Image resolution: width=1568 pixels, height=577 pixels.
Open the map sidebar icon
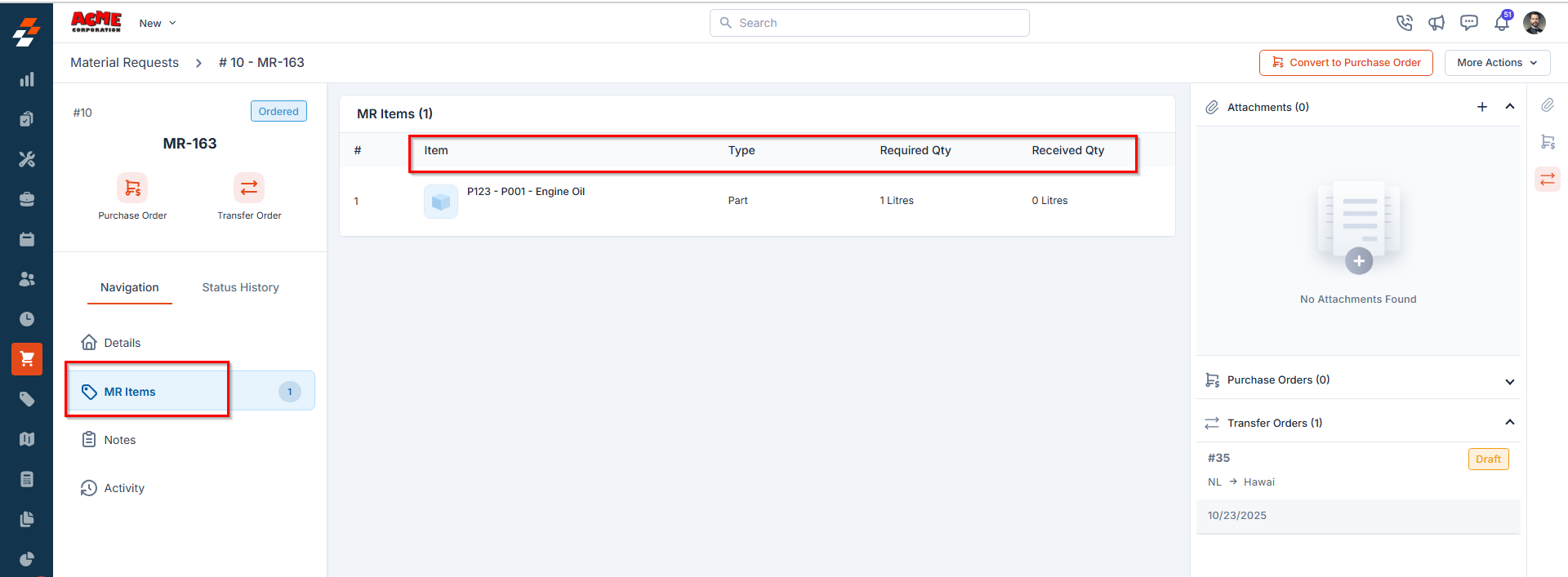click(x=27, y=439)
